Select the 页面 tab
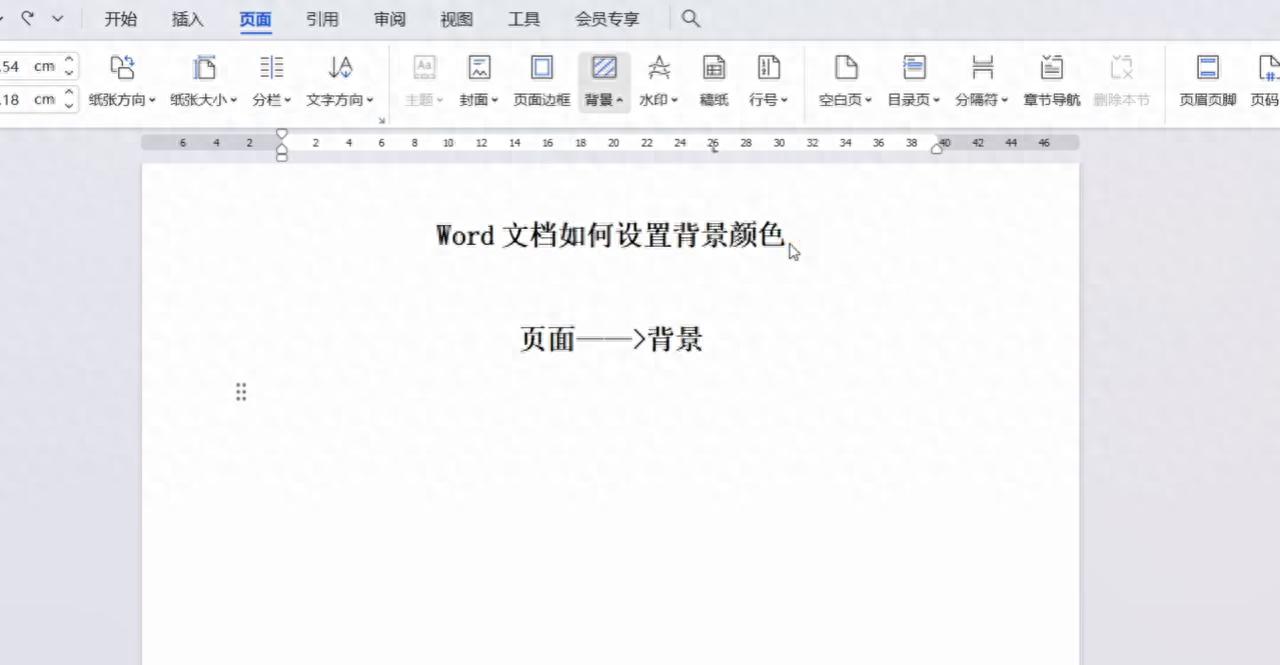The width and height of the screenshot is (1280, 665). click(256, 19)
